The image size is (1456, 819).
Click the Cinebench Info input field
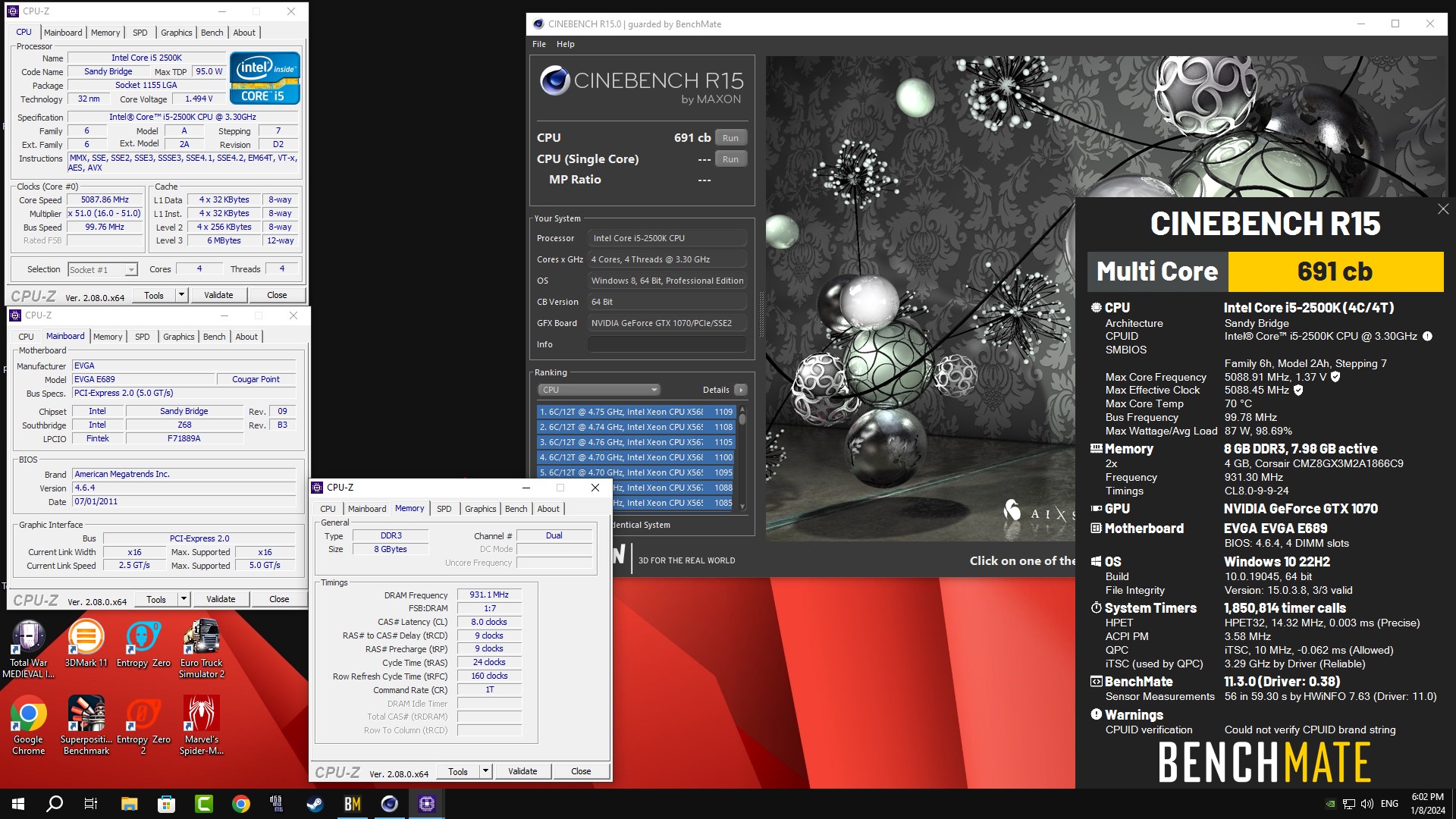point(667,344)
